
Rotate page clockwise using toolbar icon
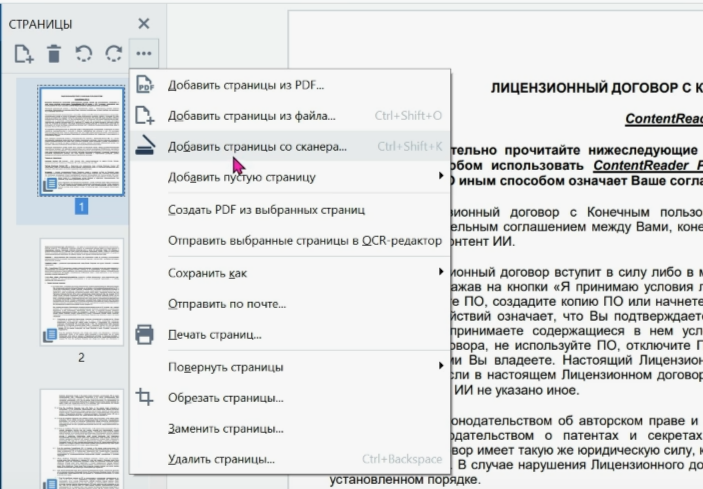(113, 54)
